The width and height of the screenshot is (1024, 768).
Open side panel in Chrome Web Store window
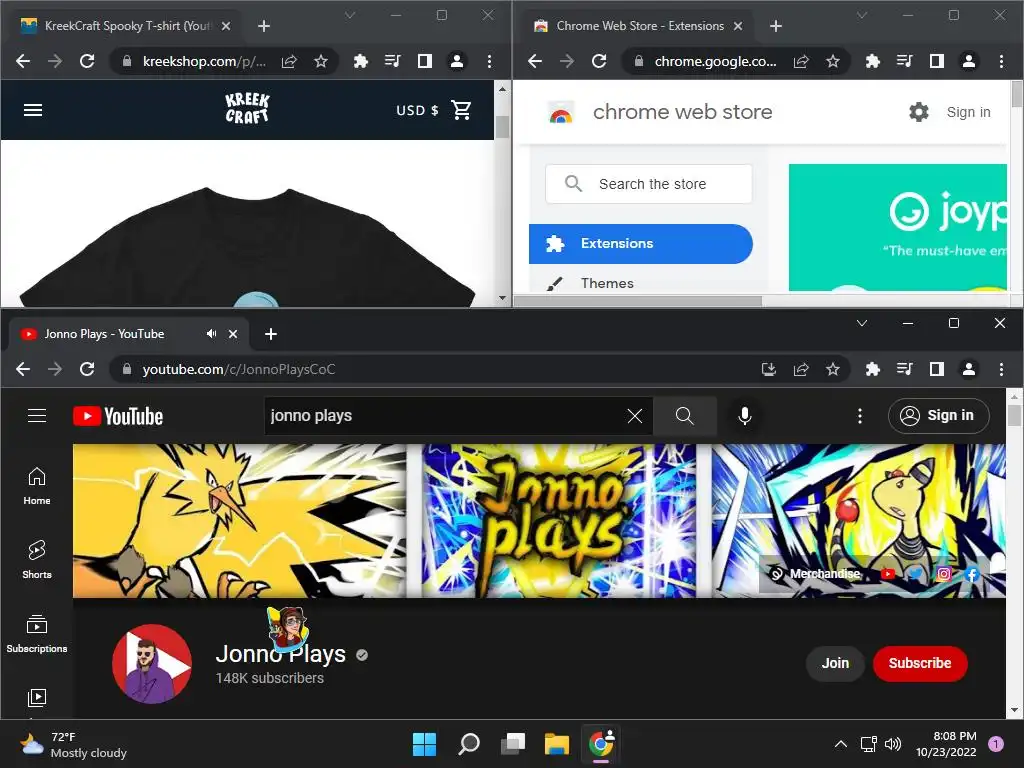pyautogui.click(x=937, y=61)
